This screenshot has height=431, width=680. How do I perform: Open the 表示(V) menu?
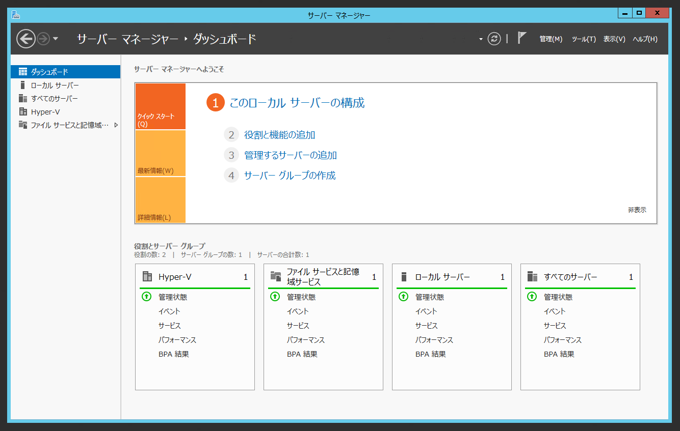pyautogui.click(x=614, y=39)
